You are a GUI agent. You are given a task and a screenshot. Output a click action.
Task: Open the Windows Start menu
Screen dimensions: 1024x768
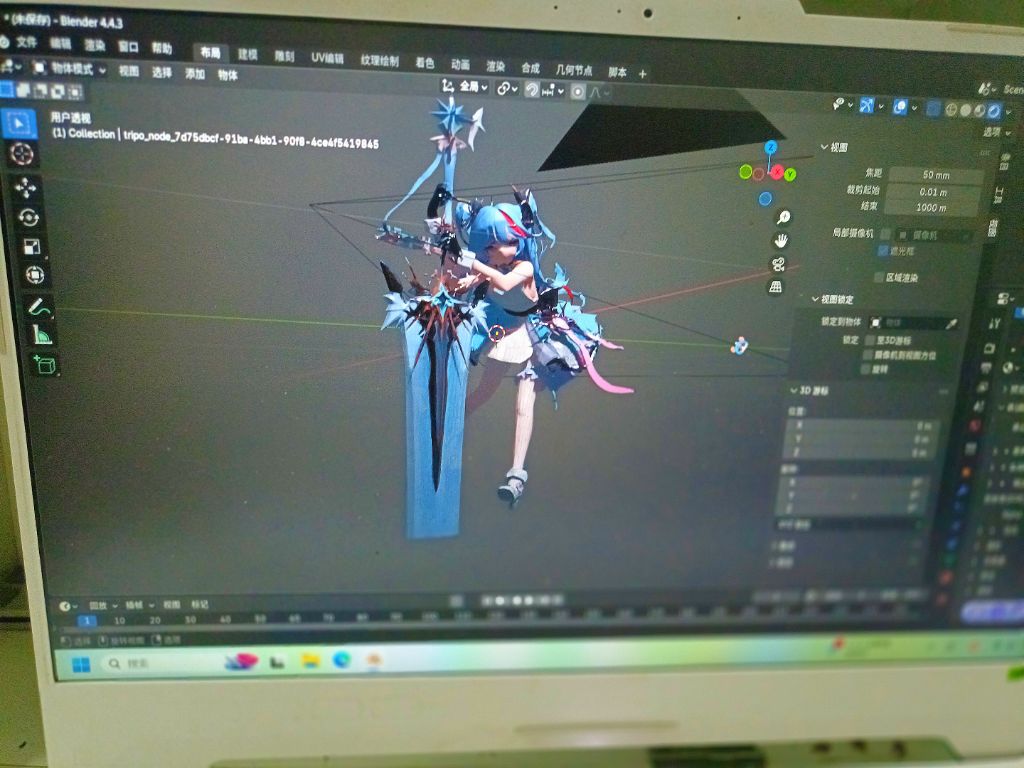tap(82, 664)
